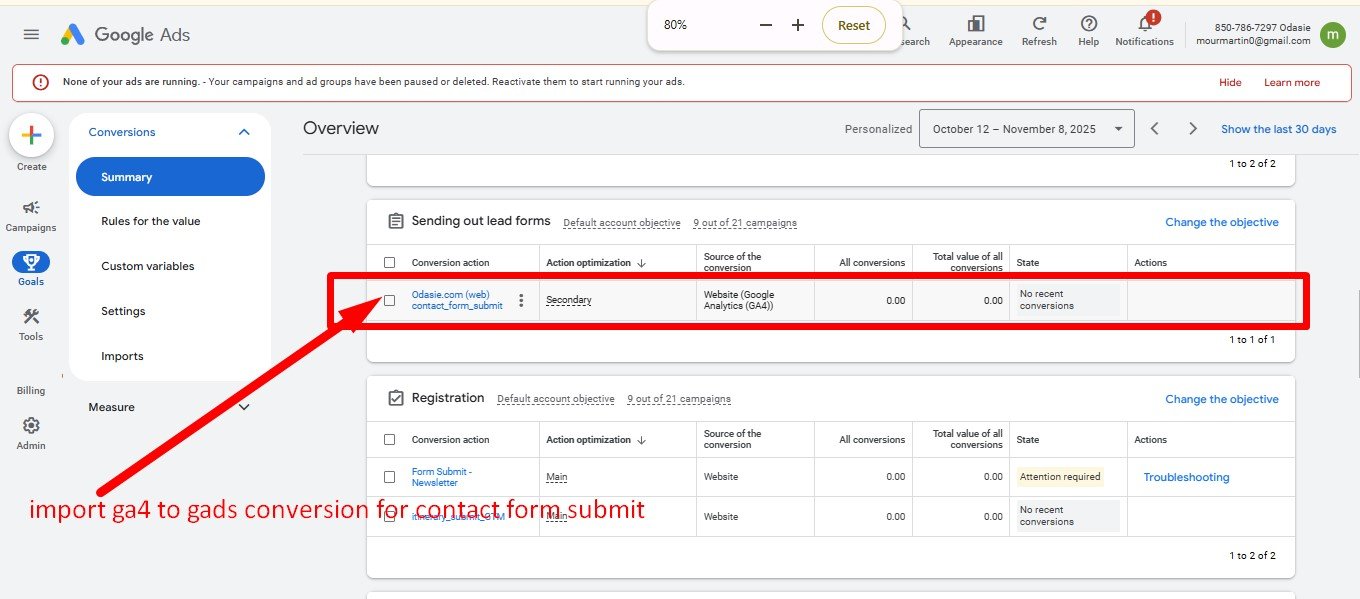This screenshot has height=599, width=1360.
Task: Change the objective for Registration
Action: (x=1222, y=399)
